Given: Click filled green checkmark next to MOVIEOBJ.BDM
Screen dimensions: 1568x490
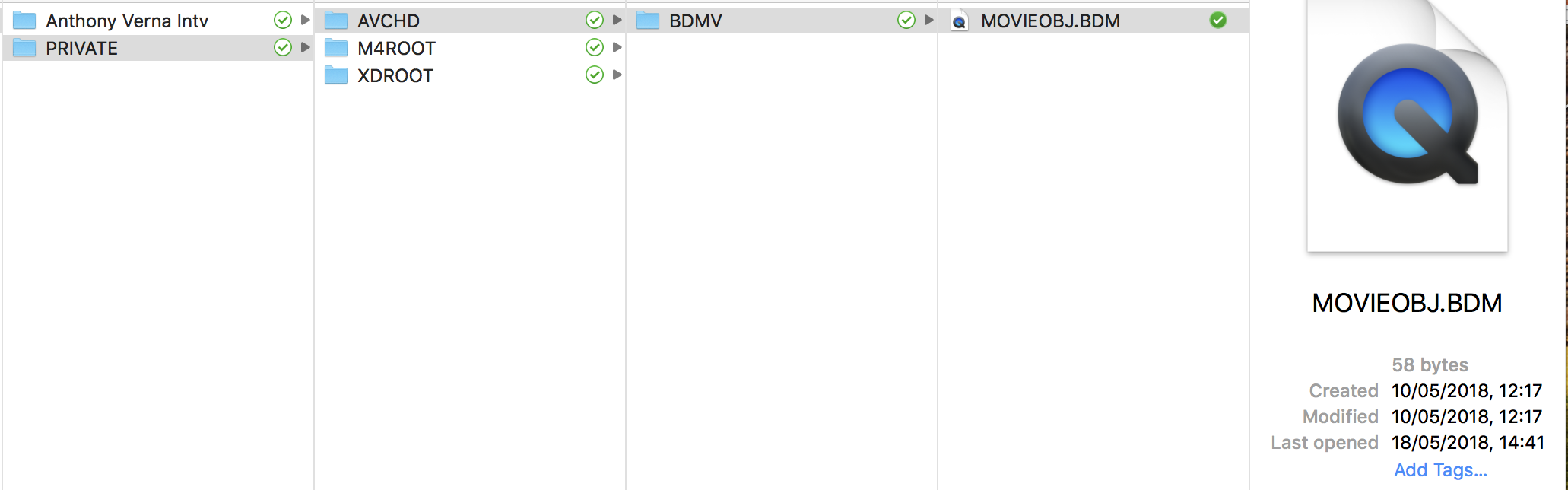Looking at the screenshot, I should pos(1218,21).
